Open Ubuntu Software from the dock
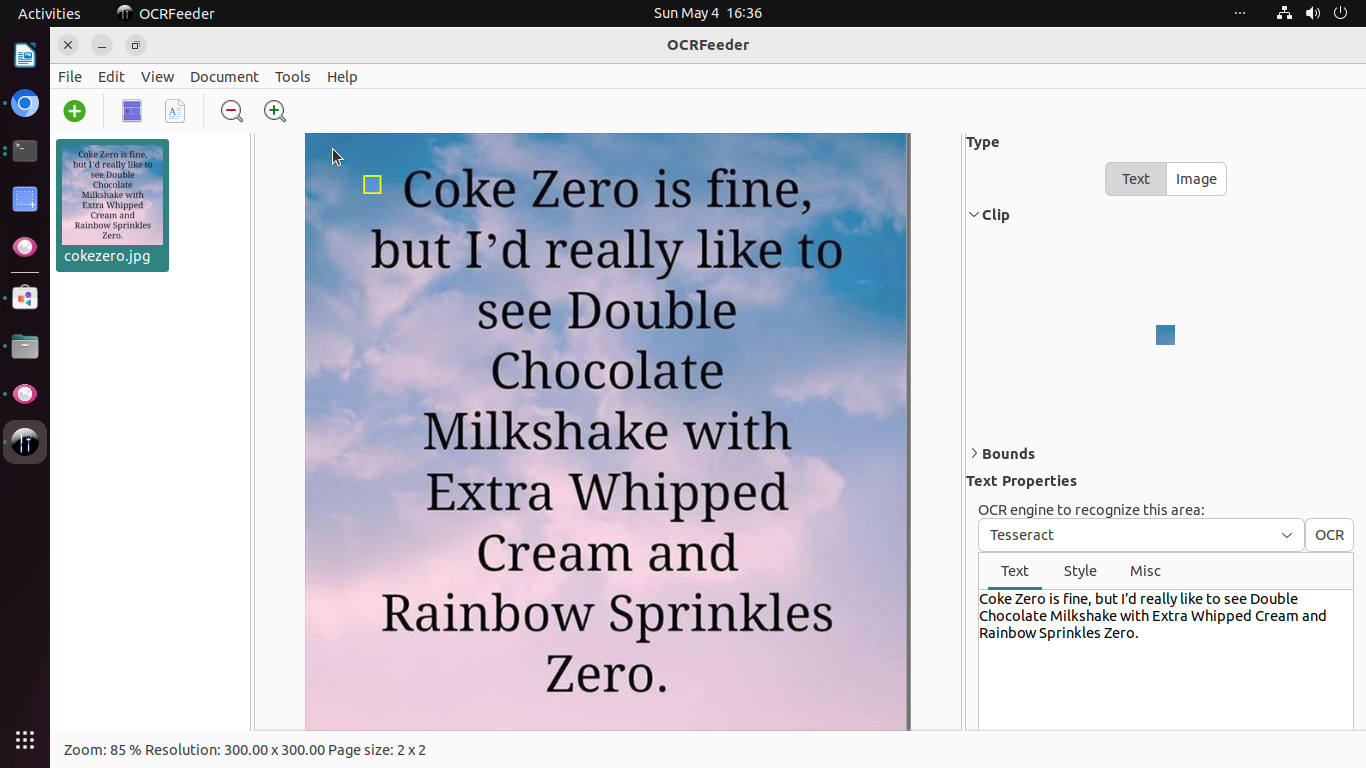 [25, 297]
